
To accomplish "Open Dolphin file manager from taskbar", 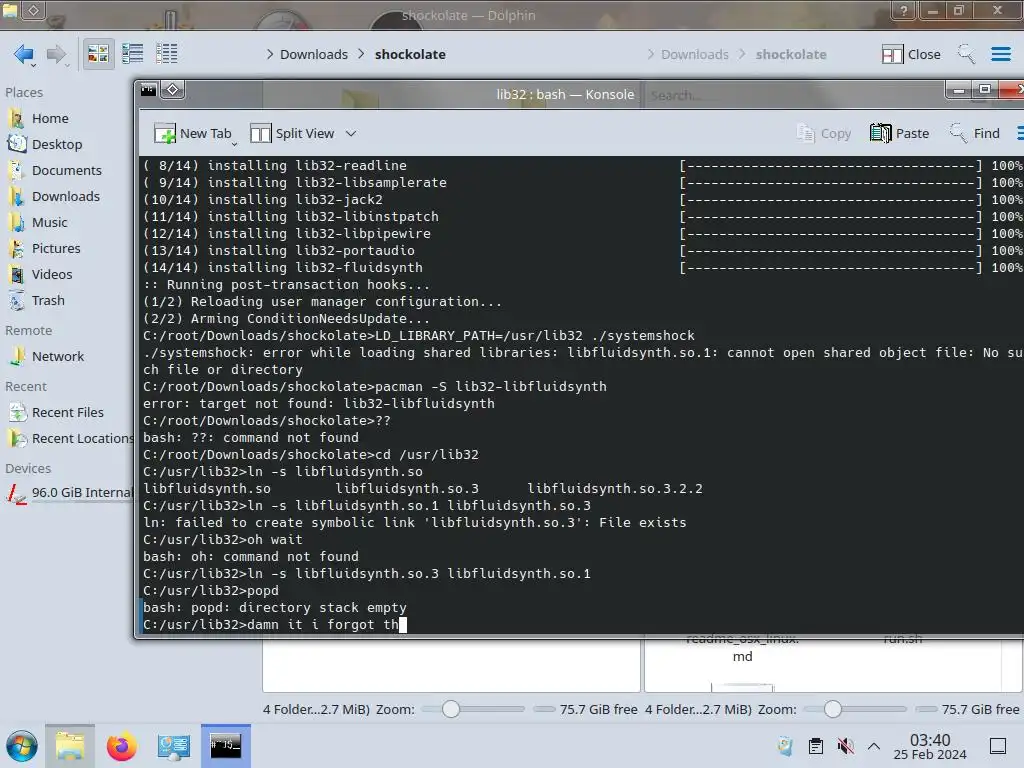I will coord(70,746).
